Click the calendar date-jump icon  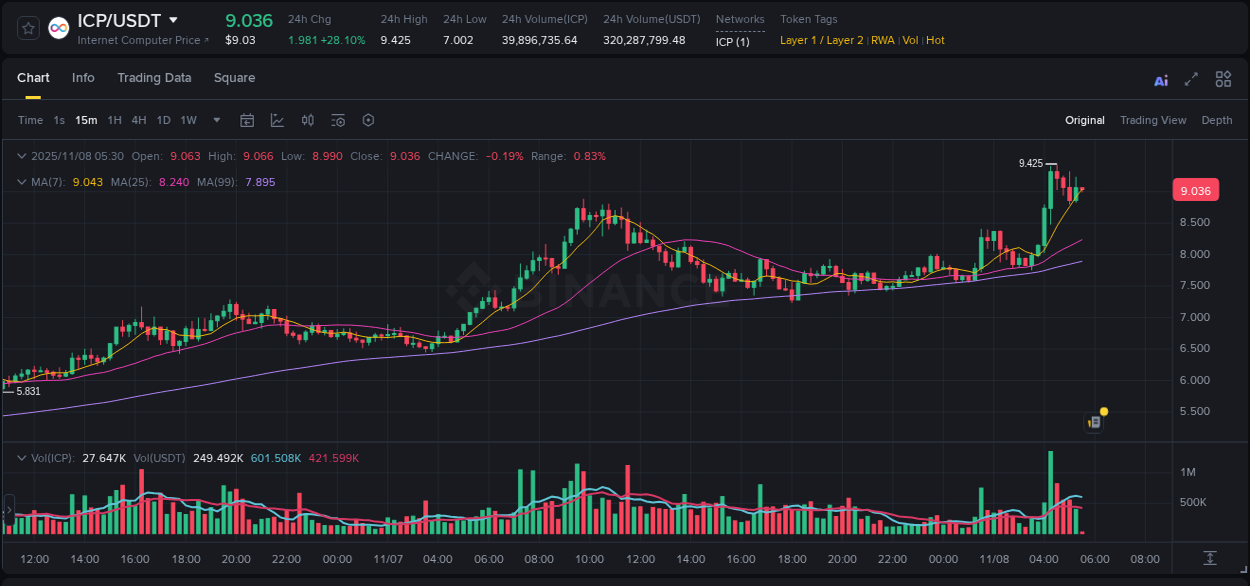pyautogui.click(x=247, y=120)
